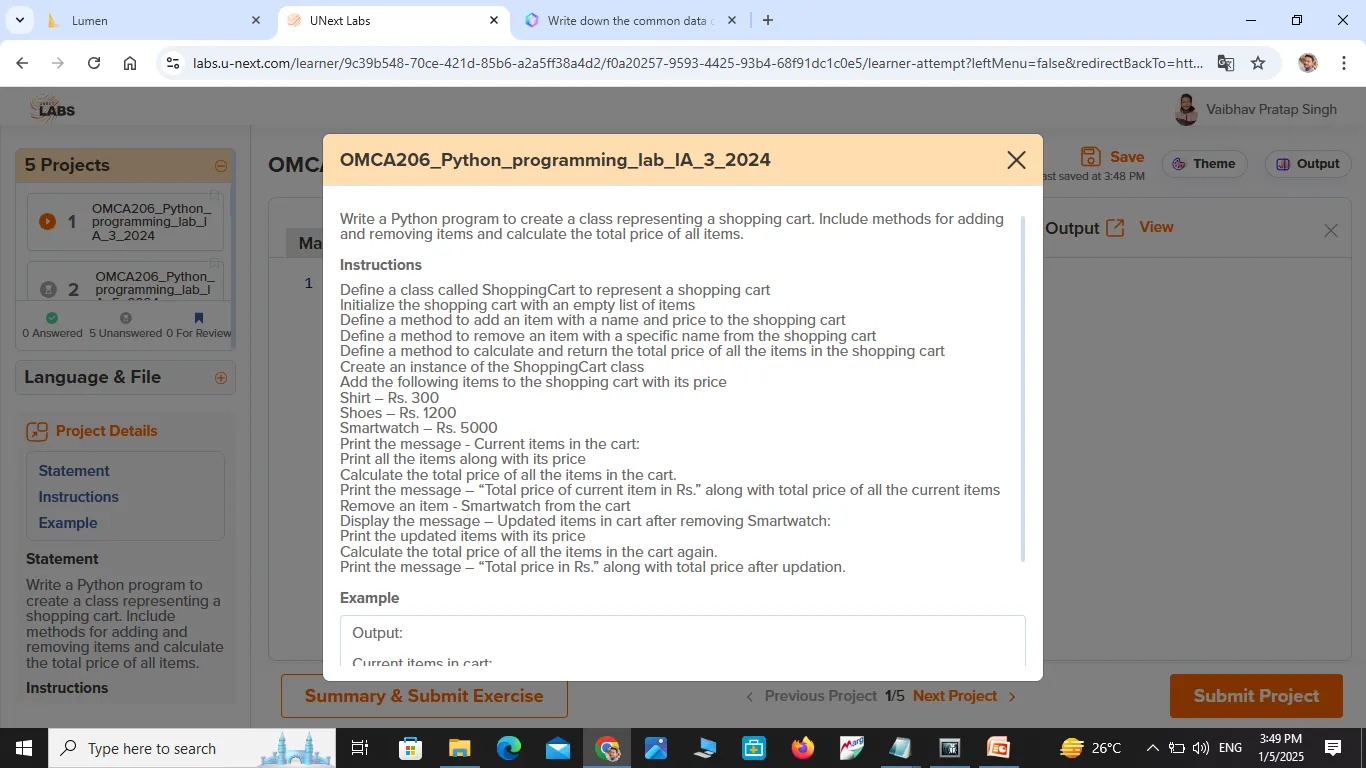Click the translate icon in address bar
This screenshot has width=1366, height=768.
[x=1224, y=62]
